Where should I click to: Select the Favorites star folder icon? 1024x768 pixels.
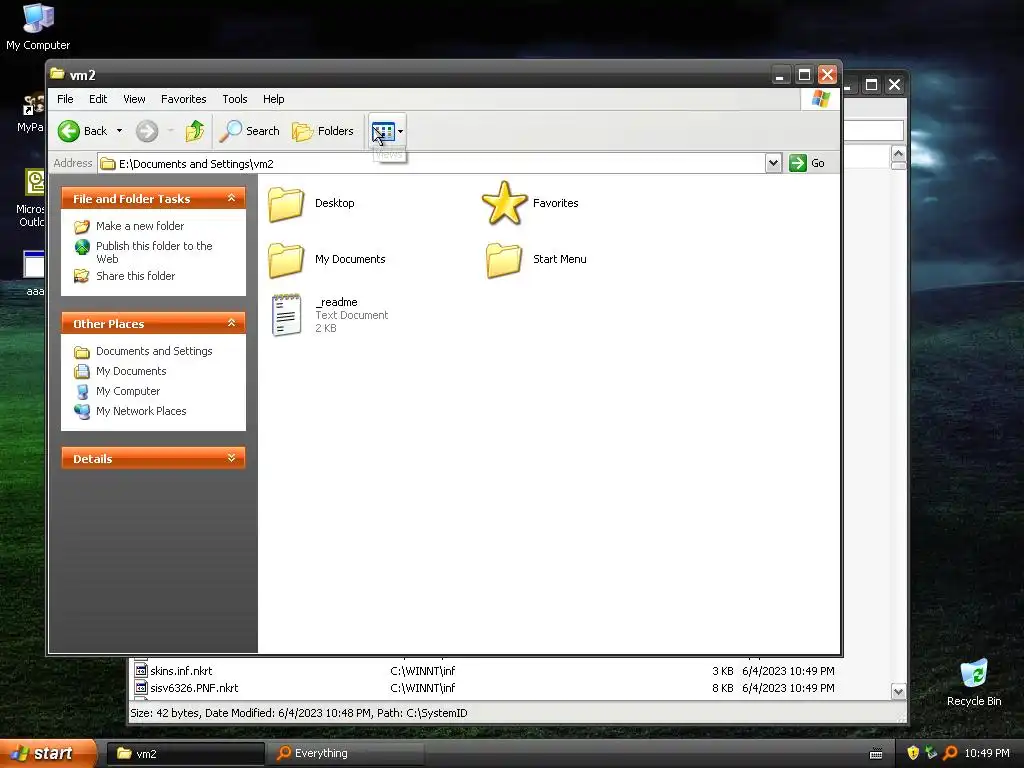(504, 203)
